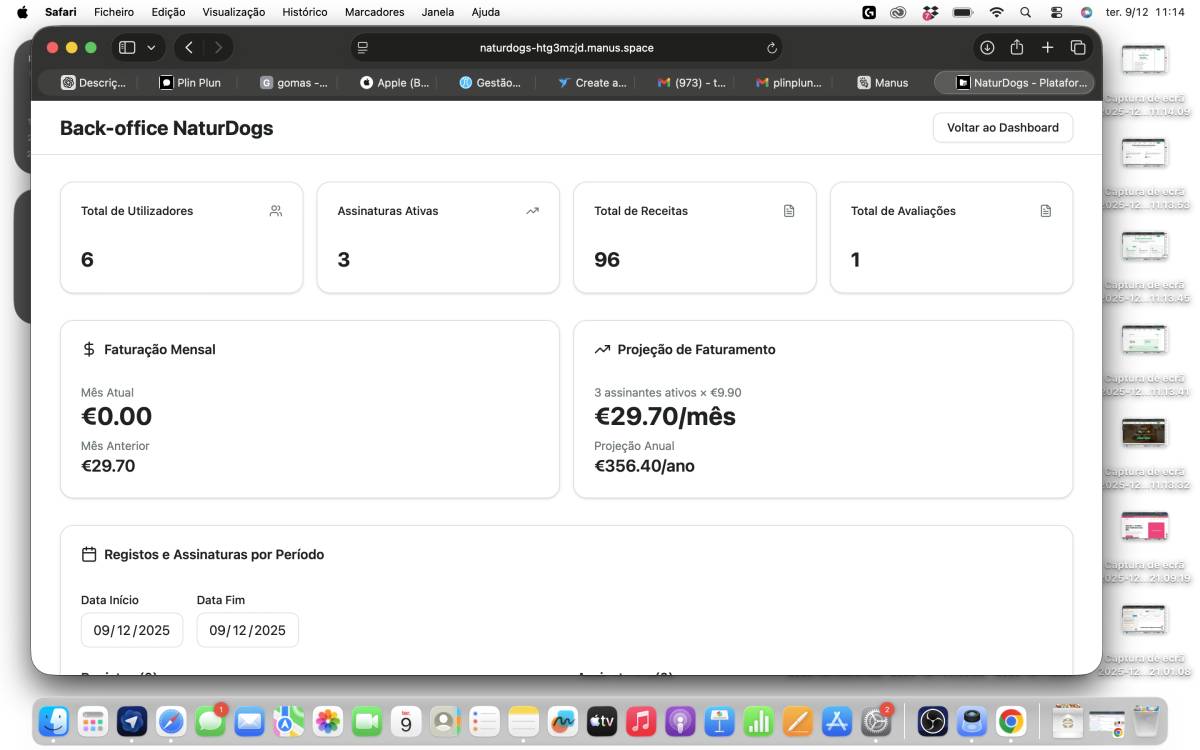The width and height of the screenshot is (1200, 750).
Task: Click the calendar icon beside Registos e Assinaturas
Action: click(x=89, y=554)
